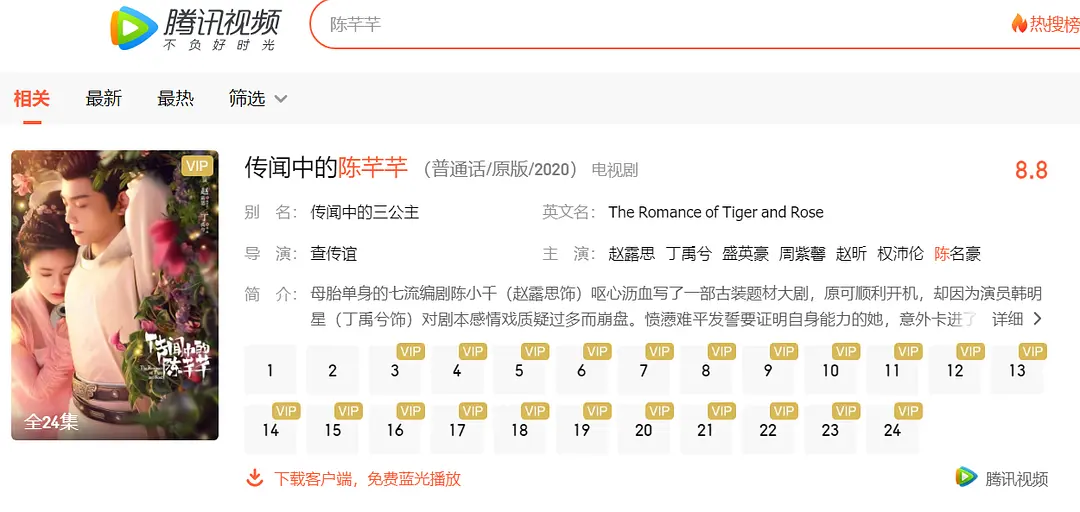Play VIP episode 13
1080x512 pixels.
coord(1016,371)
